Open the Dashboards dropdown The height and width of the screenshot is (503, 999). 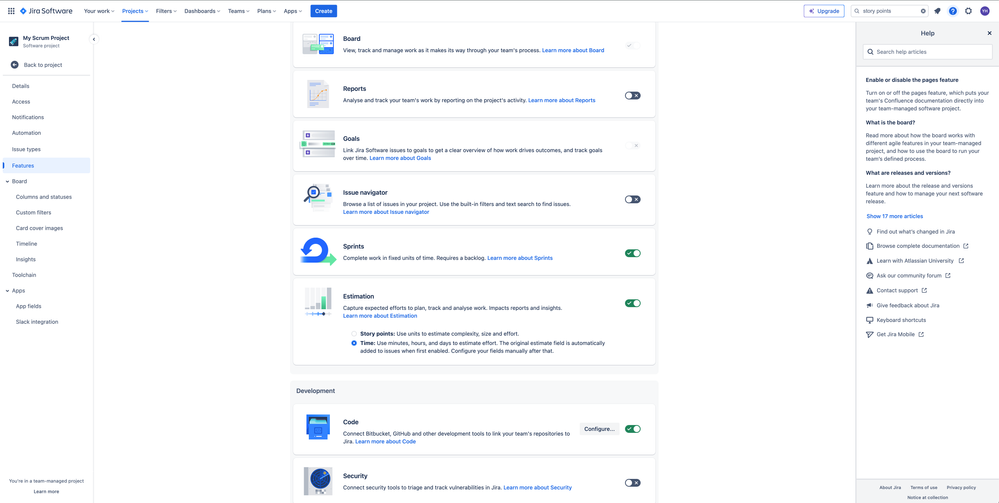point(203,11)
